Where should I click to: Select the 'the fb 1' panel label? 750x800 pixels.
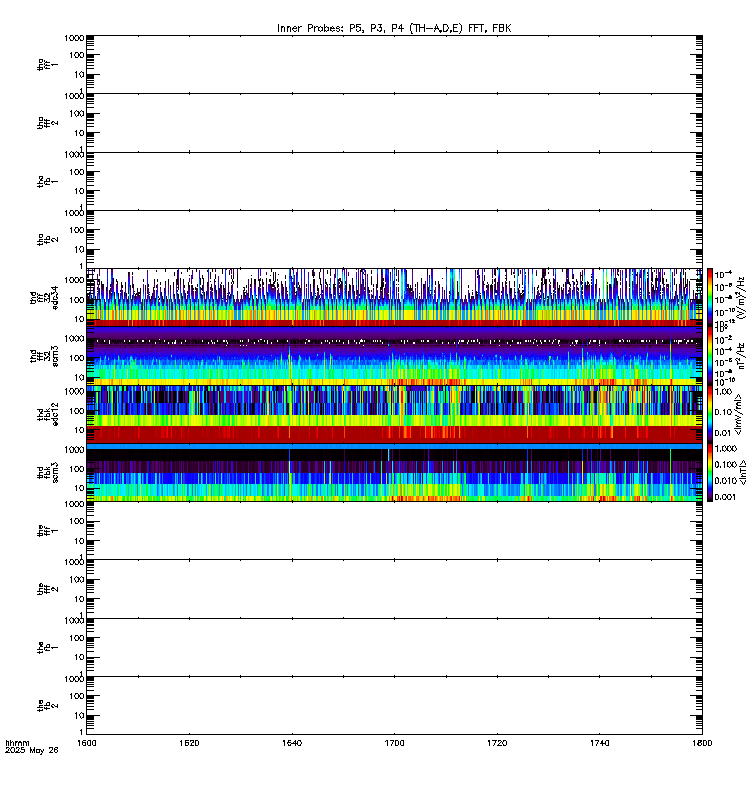point(47,647)
